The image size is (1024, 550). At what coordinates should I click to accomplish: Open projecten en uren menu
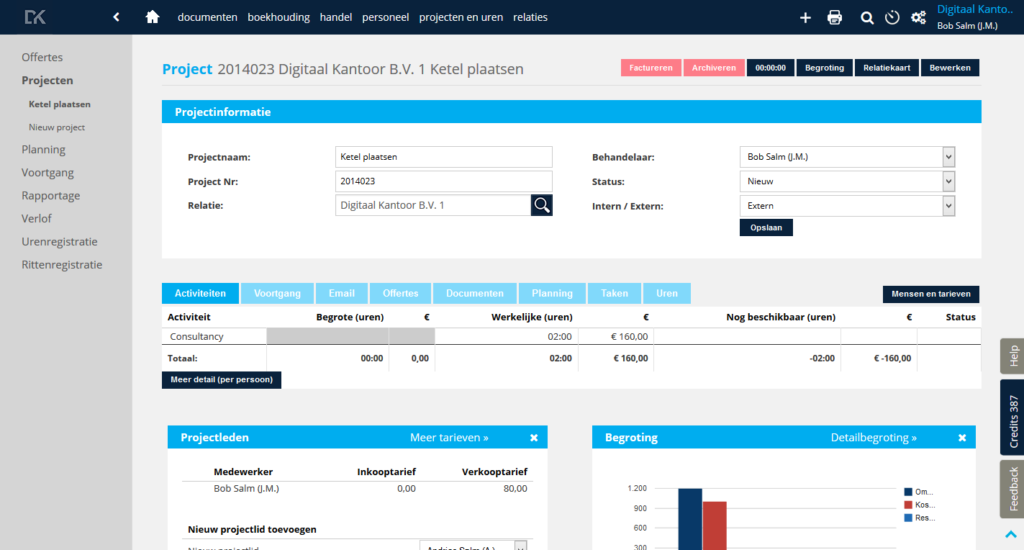point(461,17)
